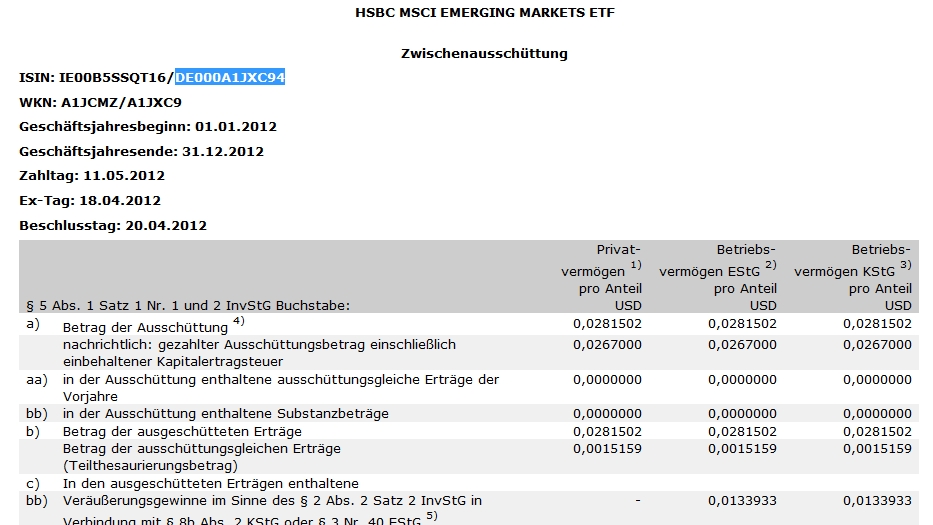Click Privatvermögen value in Betrag der Ausschüttung row
933x525 pixels.
pyautogui.click(x=608, y=324)
